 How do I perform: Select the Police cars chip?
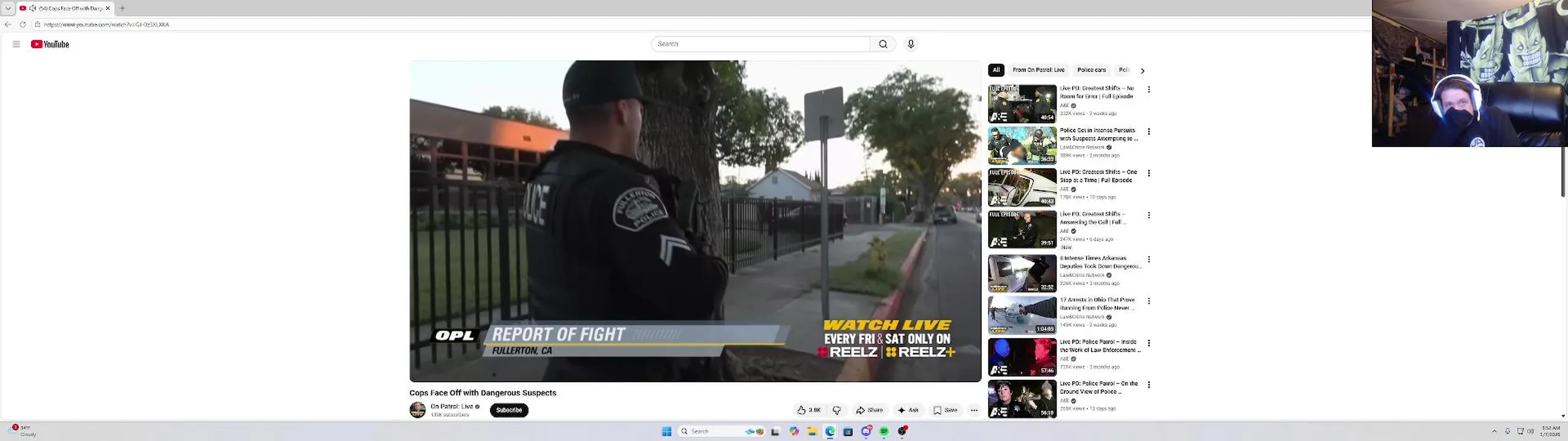click(1091, 70)
